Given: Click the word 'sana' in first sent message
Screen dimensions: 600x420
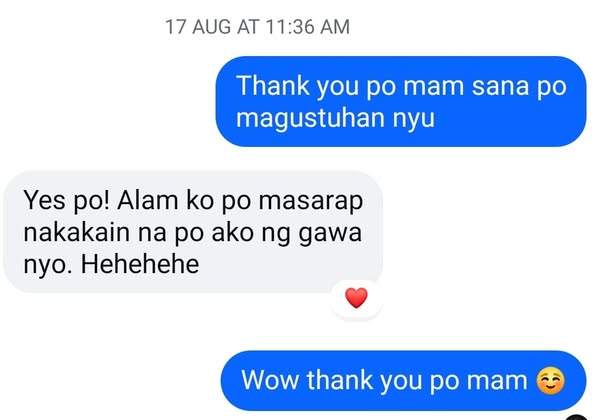Looking at the screenshot, I should (500, 87).
